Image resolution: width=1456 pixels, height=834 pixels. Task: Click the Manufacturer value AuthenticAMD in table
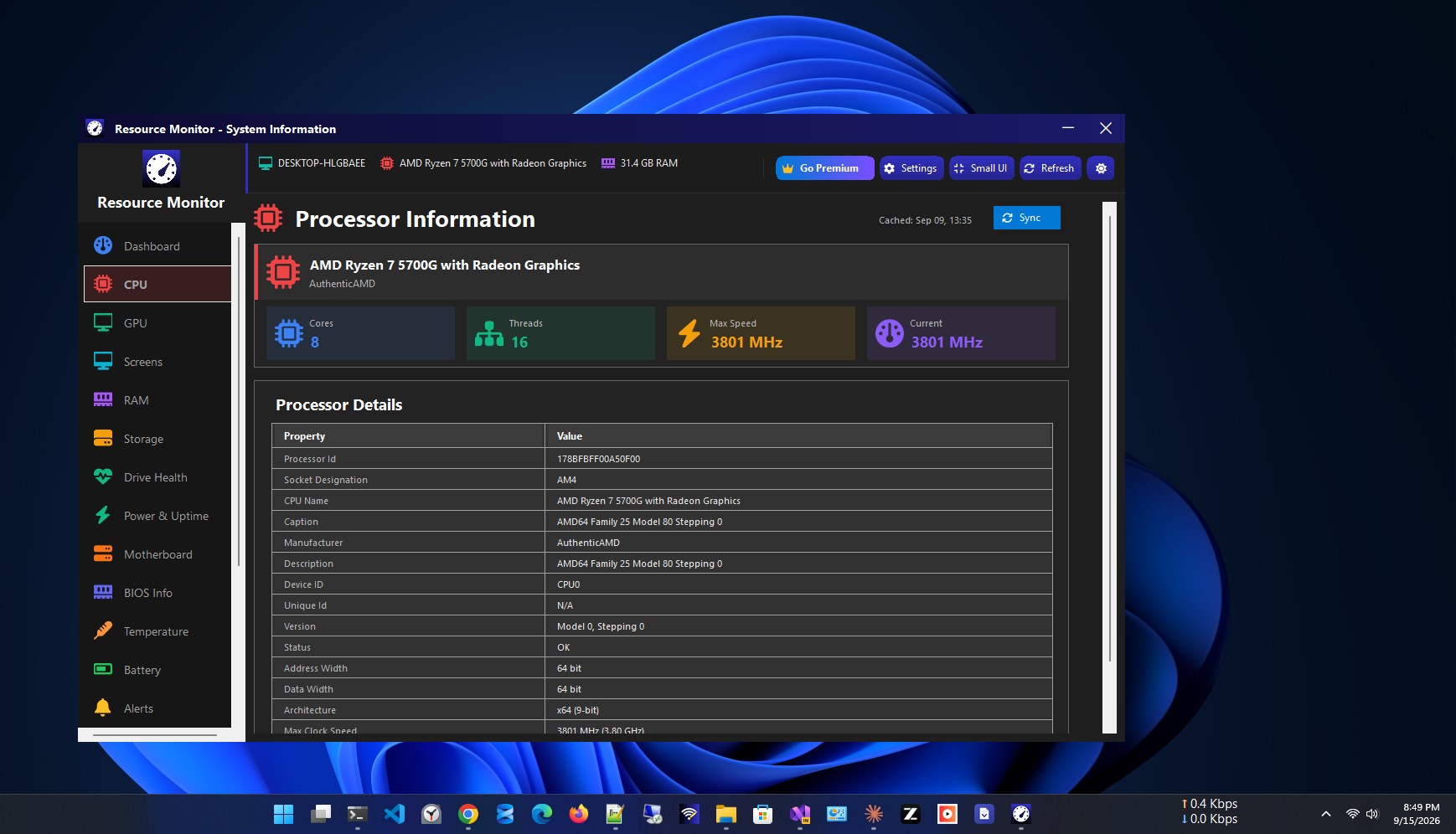[588, 543]
